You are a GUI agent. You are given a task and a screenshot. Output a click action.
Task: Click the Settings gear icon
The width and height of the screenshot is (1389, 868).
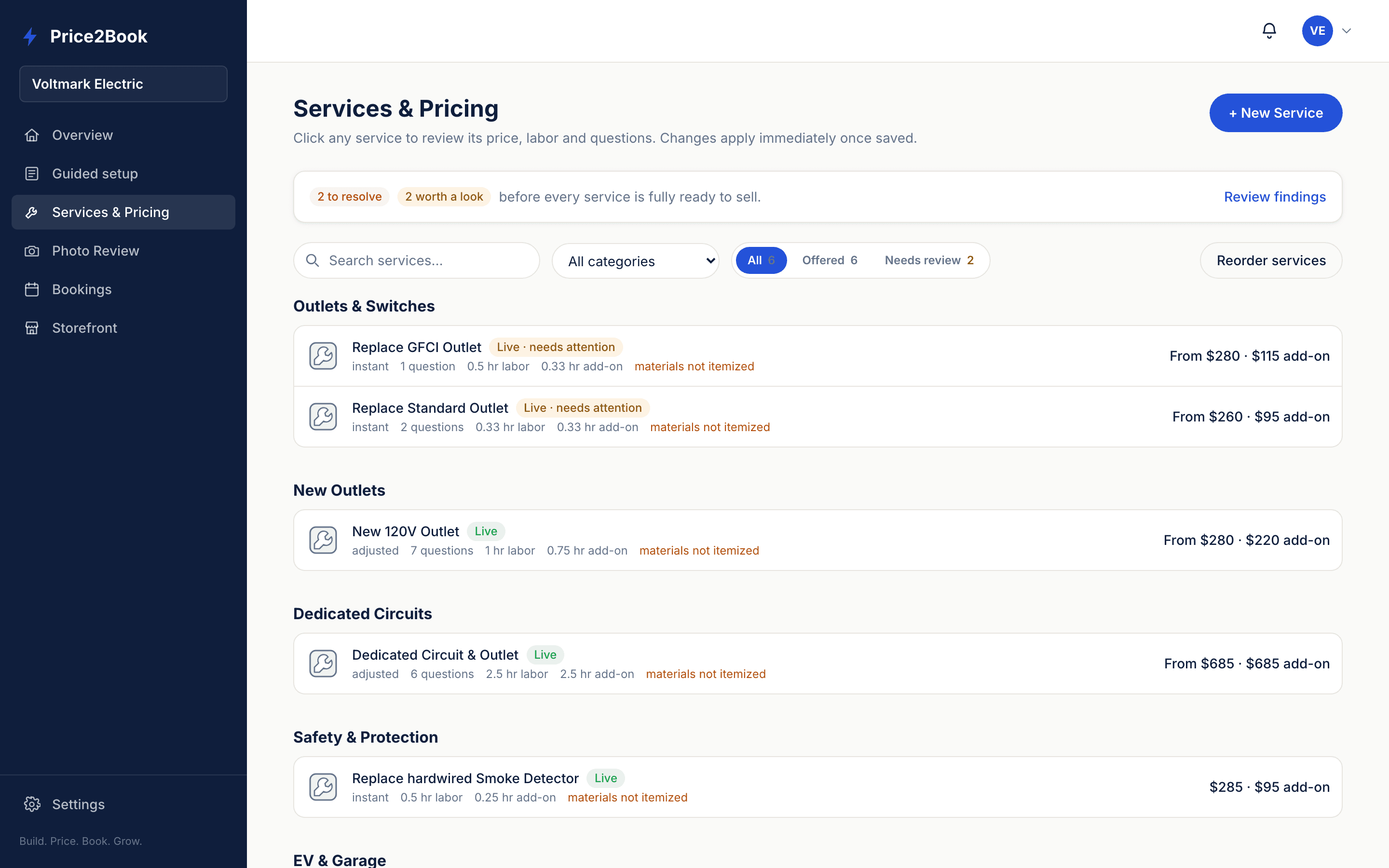tap(32, 804)
